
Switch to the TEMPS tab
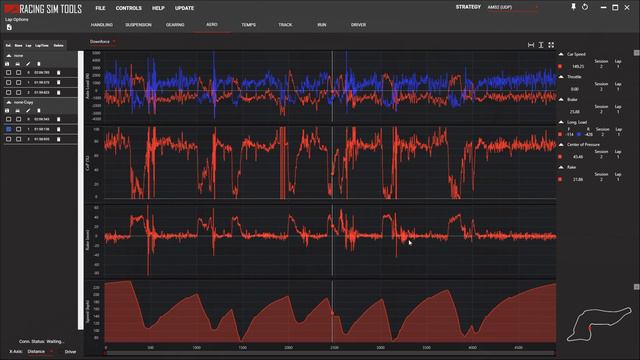[249, 25]
